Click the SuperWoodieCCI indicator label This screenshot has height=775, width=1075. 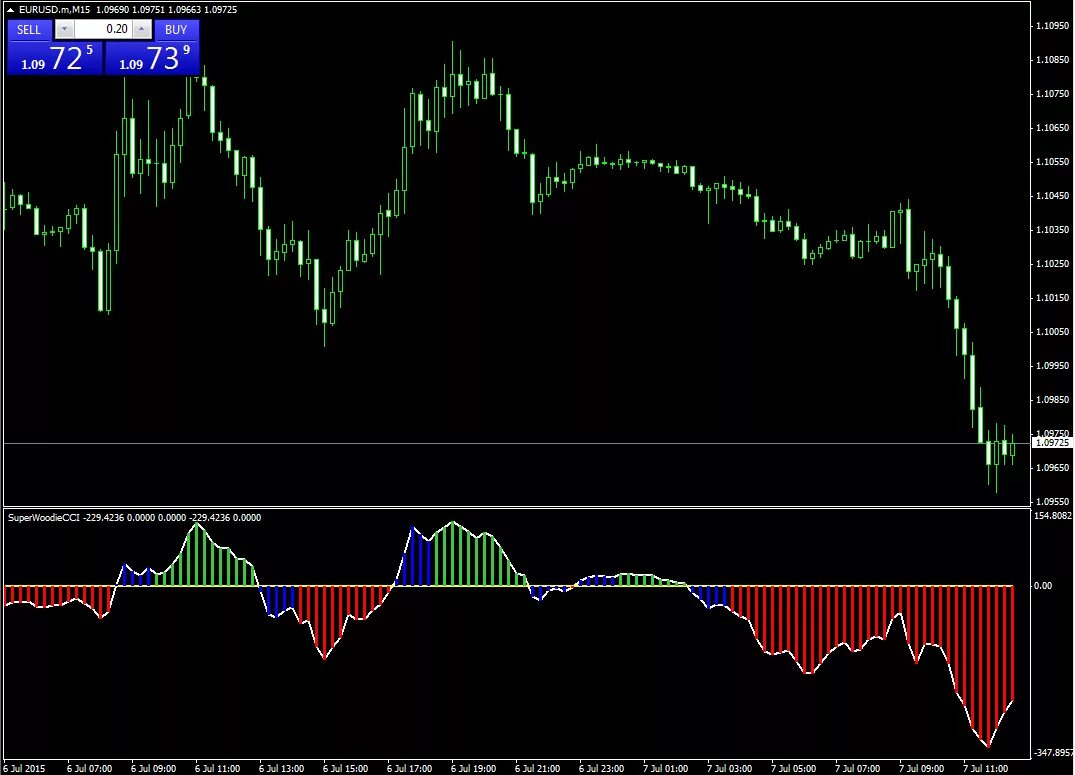click(x=46, y=517)
